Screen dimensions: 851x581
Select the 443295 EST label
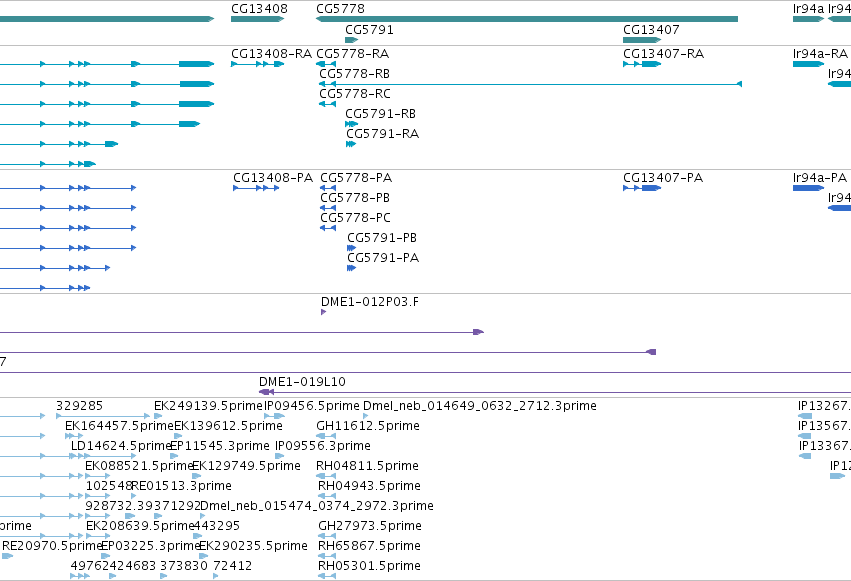[x=217, y=526]
